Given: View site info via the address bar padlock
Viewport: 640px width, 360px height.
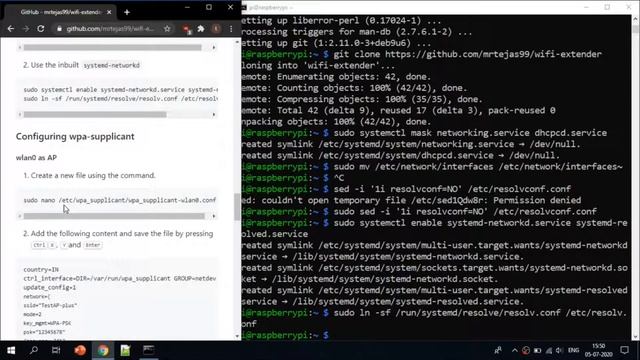Looking at the screenshot, I should (x=60, y=29).
